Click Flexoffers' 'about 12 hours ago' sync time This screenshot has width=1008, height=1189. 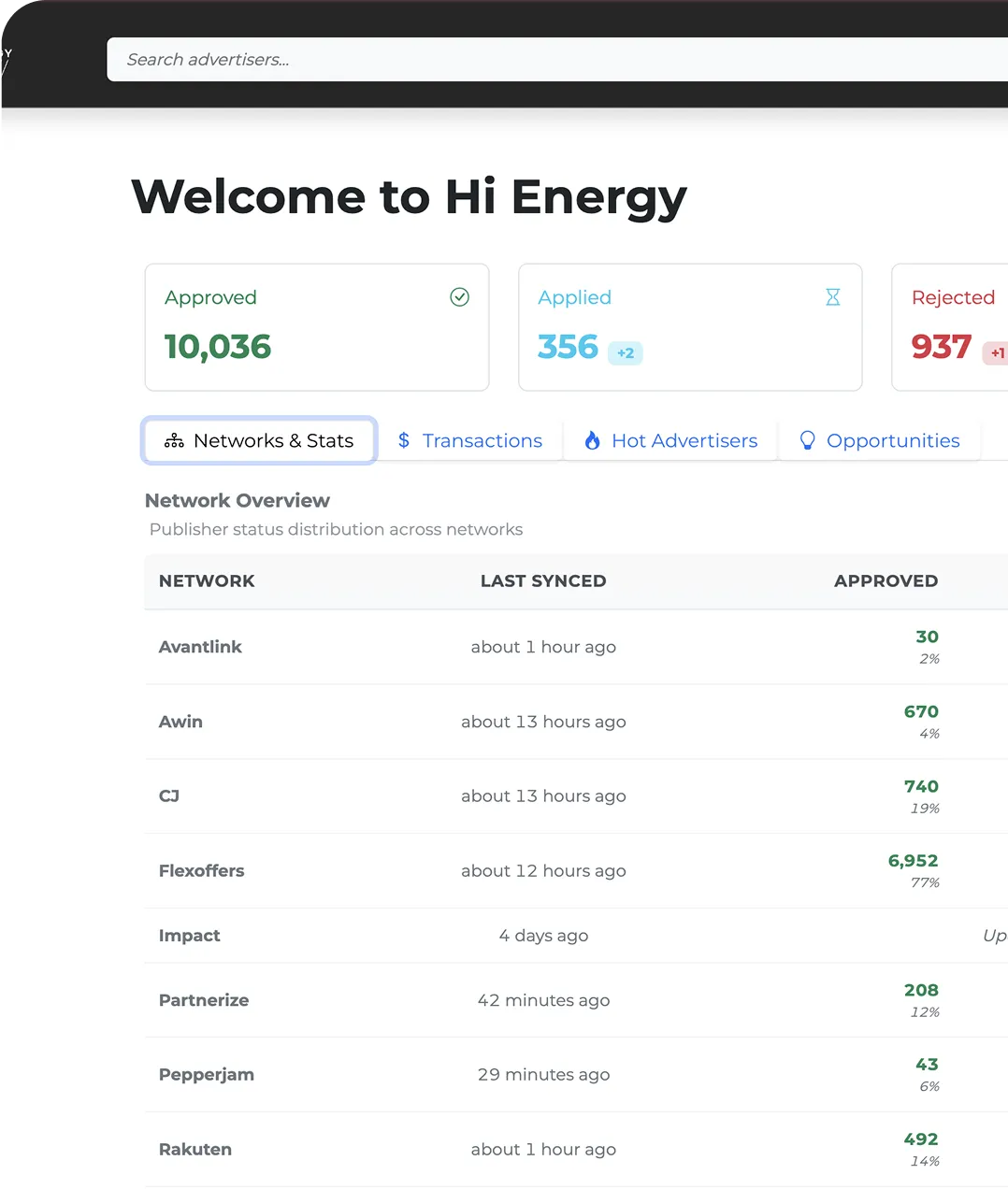pos(543,871)
